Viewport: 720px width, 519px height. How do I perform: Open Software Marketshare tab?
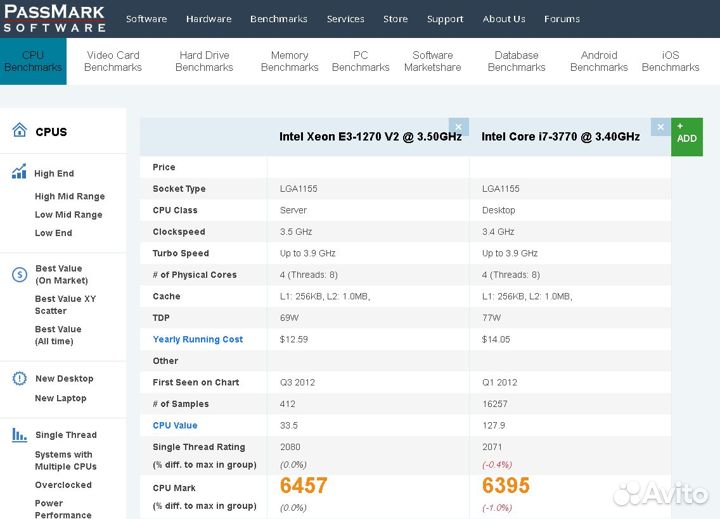coord(433,61)
